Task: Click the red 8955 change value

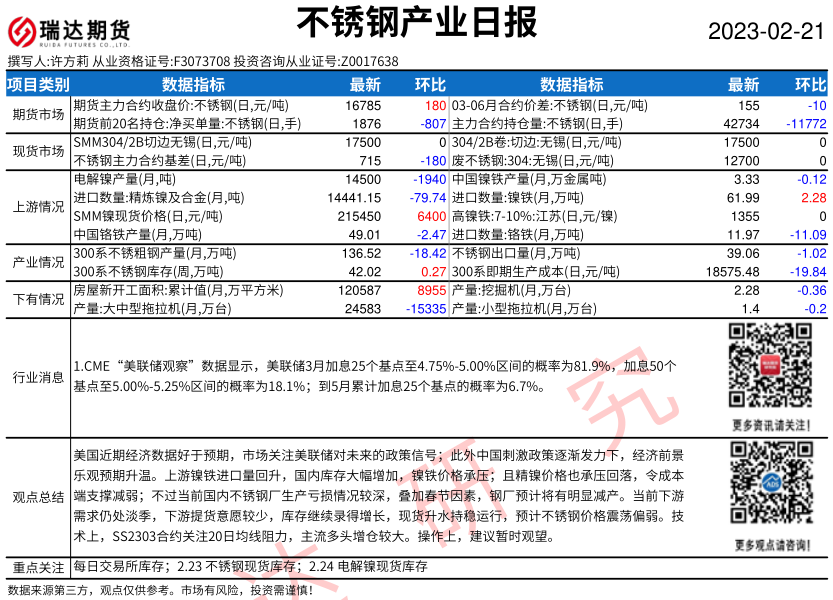Action: pos(430,290)
